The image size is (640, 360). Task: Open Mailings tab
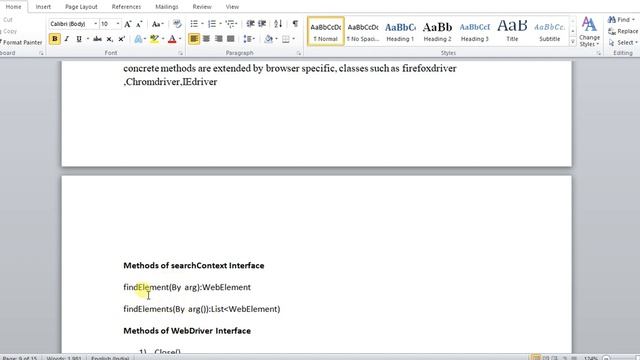(167, 7)
